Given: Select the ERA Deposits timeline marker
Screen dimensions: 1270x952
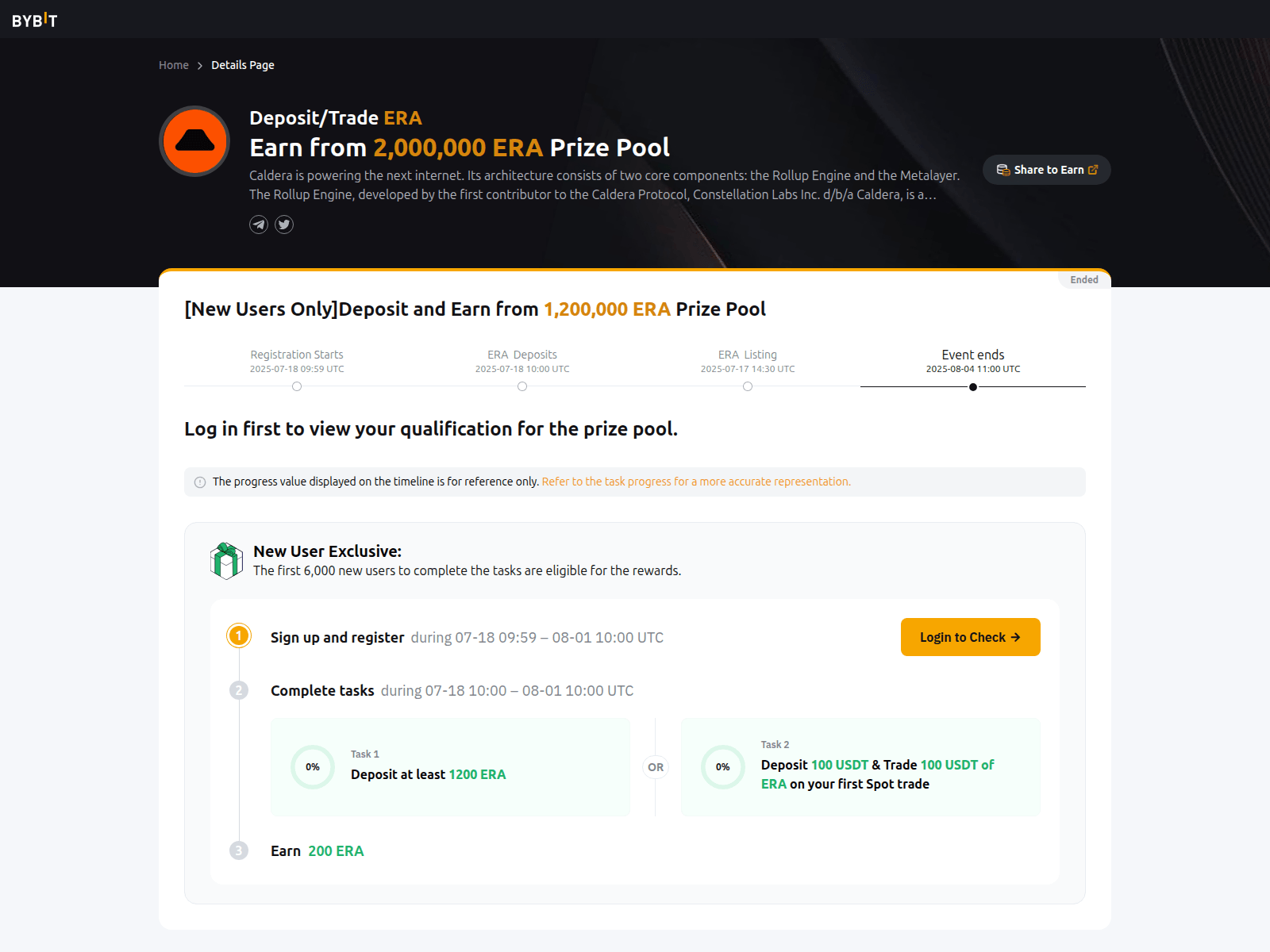Looking at the screenshot, I should tap(522, 386).
